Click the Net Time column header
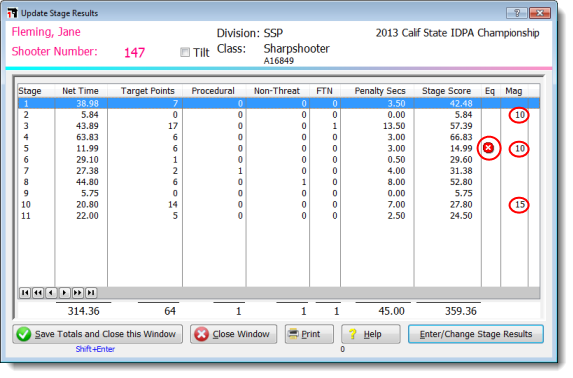 (80, 91)
